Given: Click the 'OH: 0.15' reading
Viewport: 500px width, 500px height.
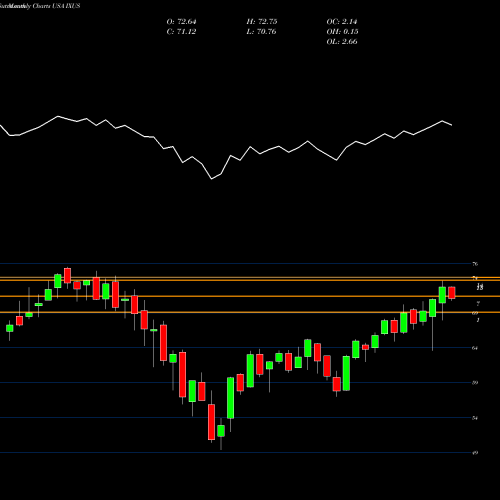Looking at the screenshot, I should (342, 32).
